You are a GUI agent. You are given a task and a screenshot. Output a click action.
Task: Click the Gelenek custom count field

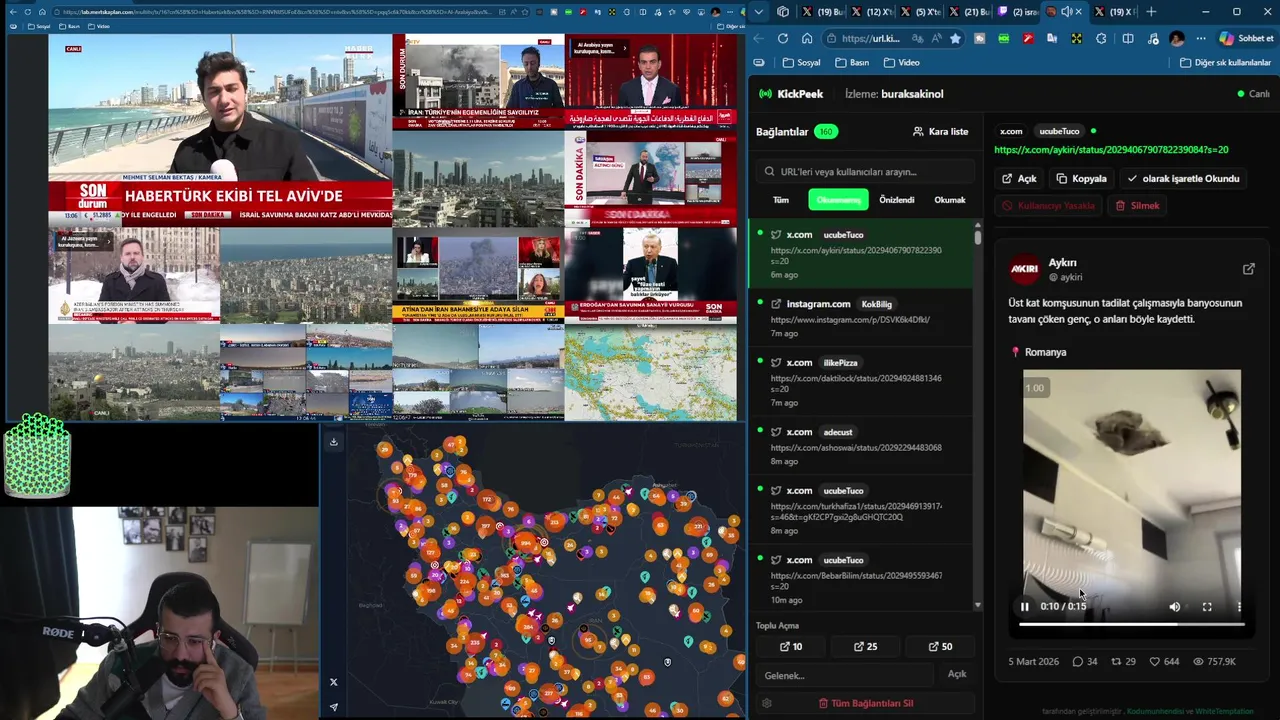(x=845, y=675)
